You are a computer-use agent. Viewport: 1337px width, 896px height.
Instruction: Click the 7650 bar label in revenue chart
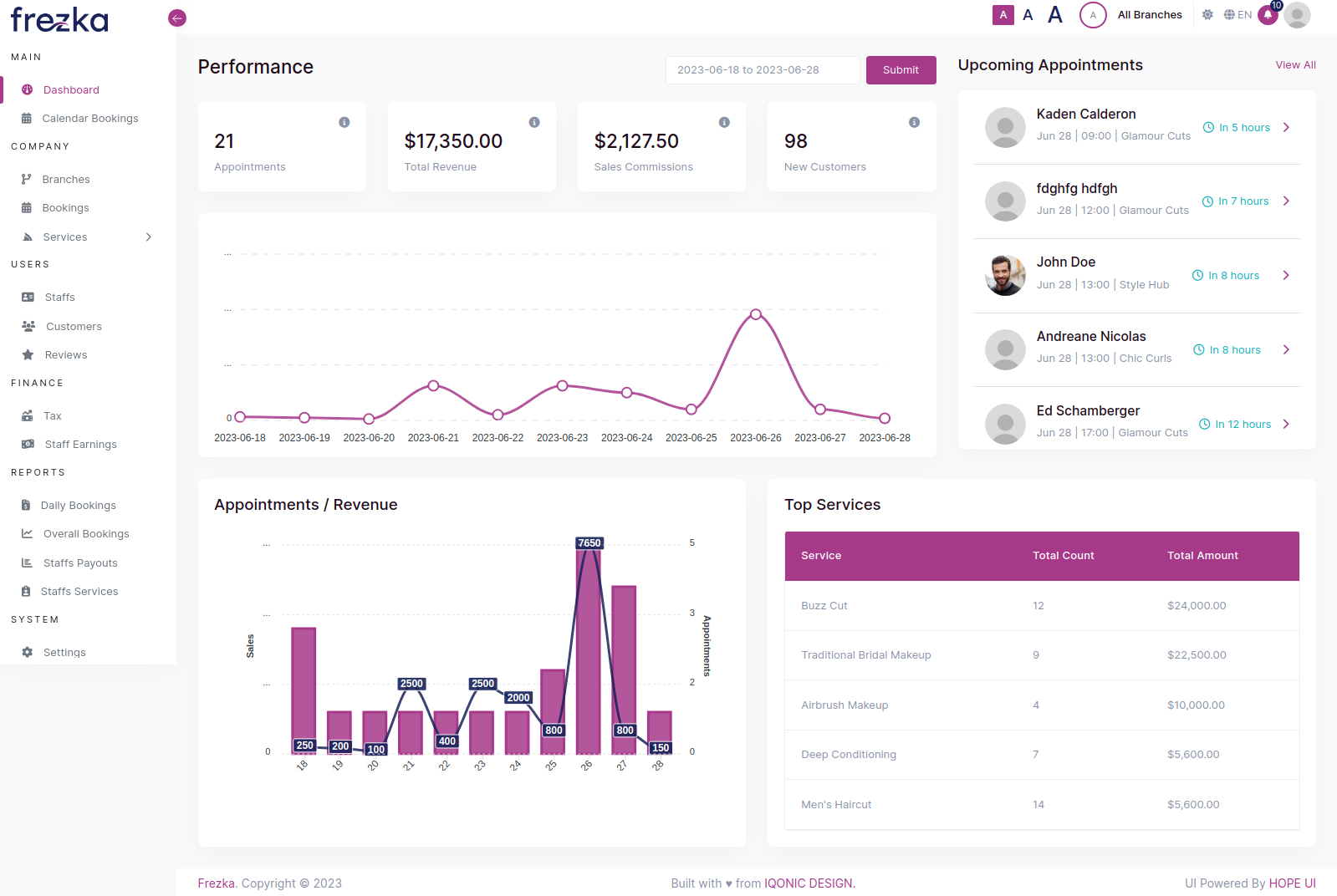pos(589,543)
